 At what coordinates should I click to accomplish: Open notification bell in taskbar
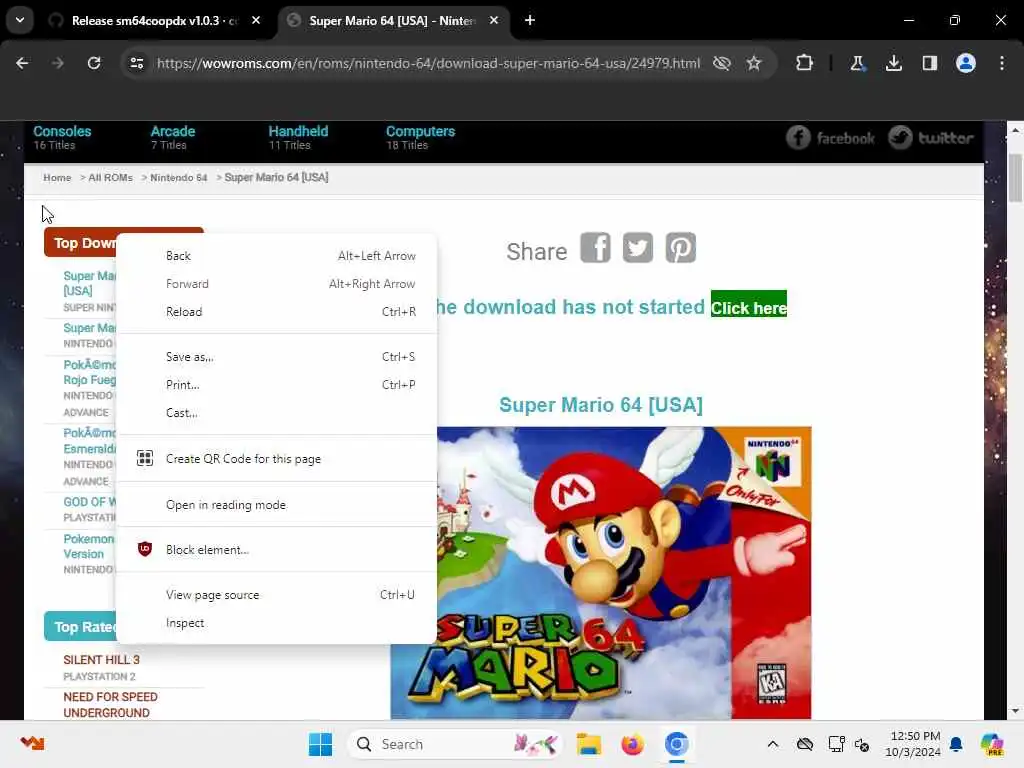coord(956,744)
